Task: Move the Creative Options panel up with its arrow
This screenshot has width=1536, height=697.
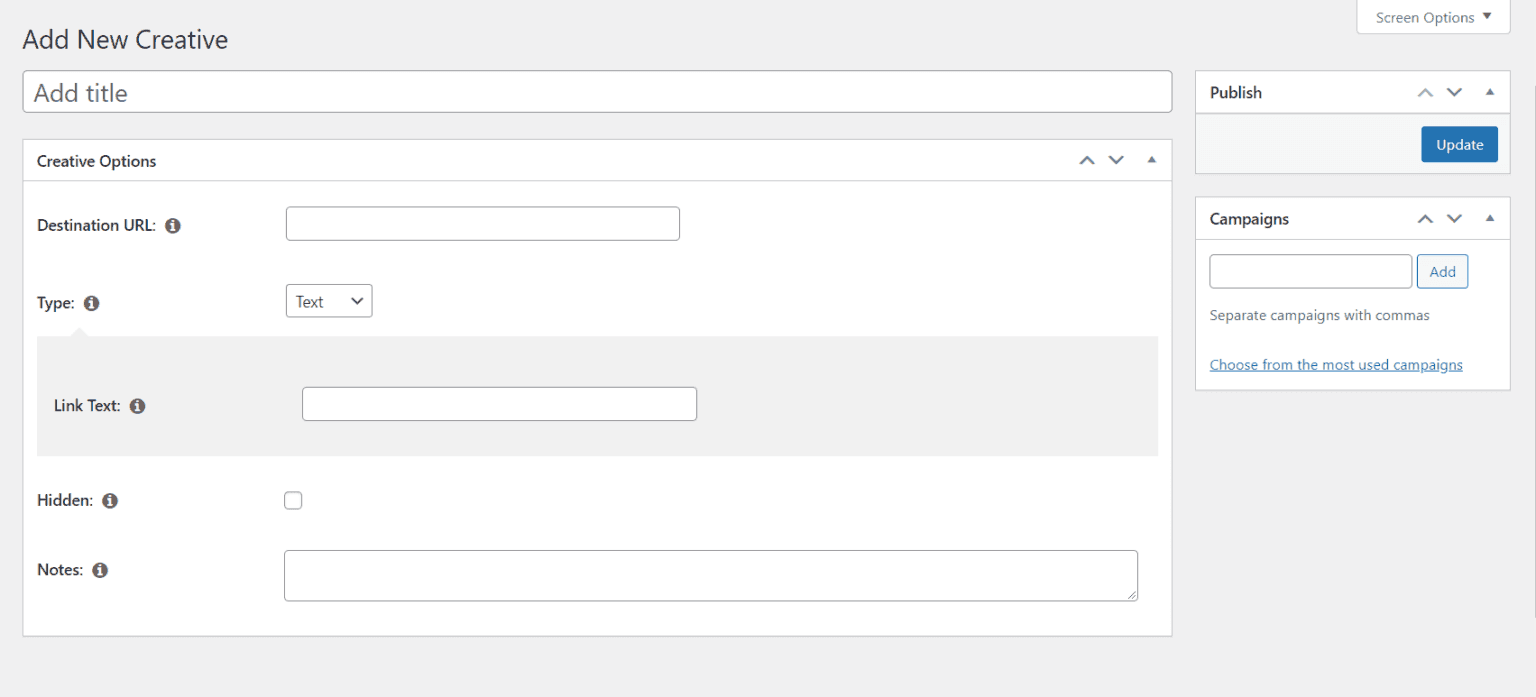Action: pyautogui.click(x=1086, y=160)
